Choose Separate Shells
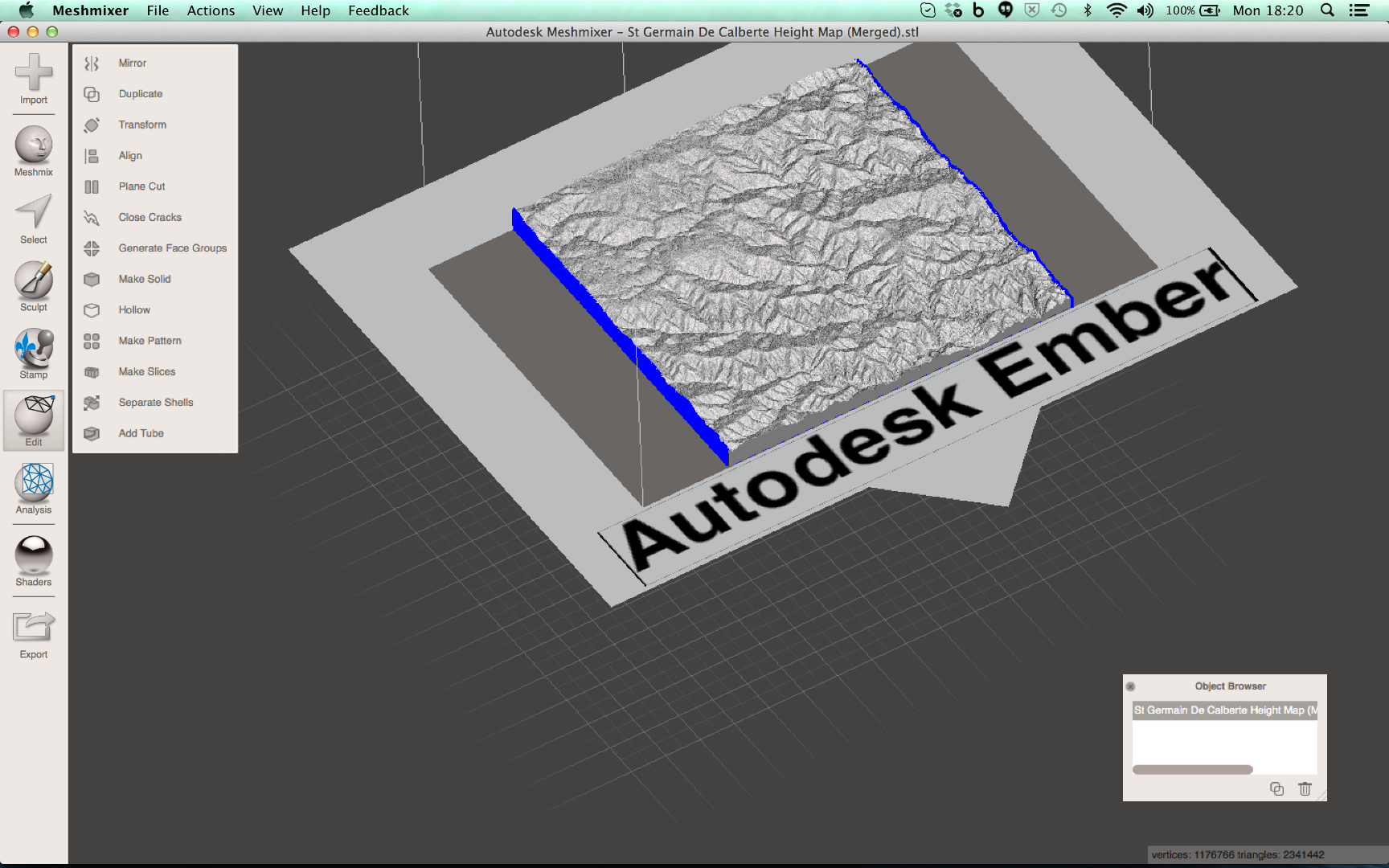This screenshot has height=868, width=1389. click(155, 402)
